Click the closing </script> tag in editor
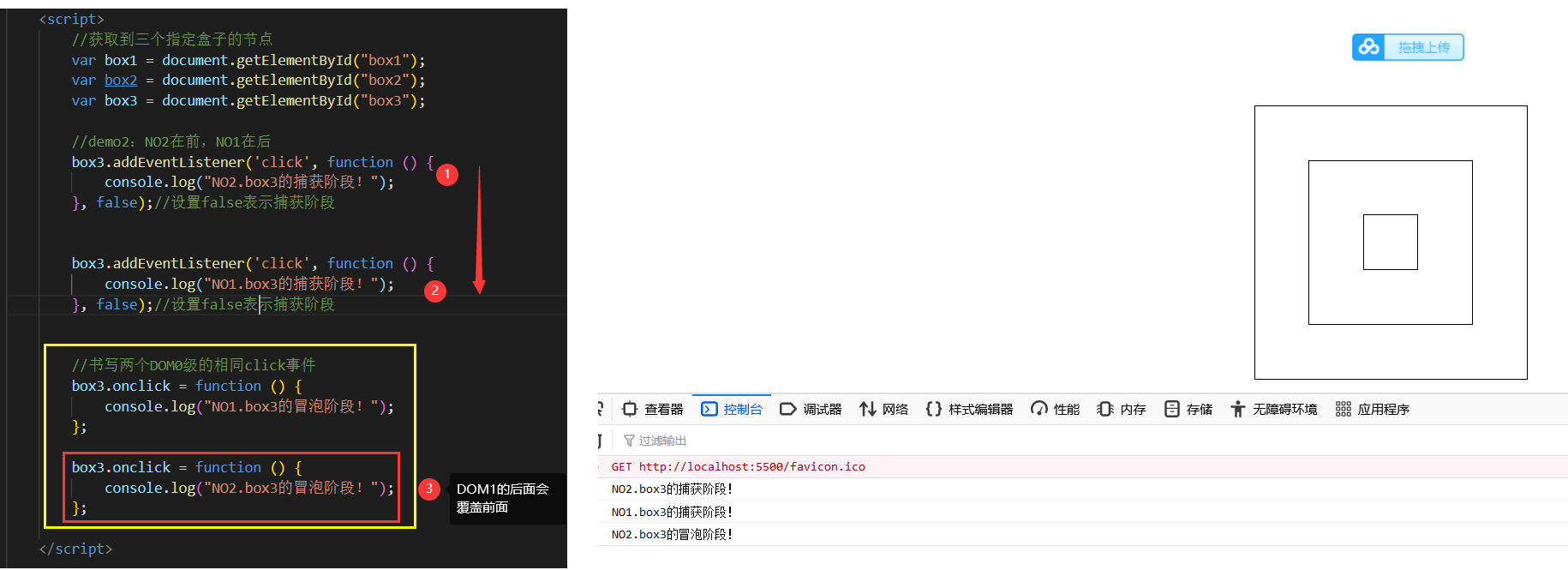Viewport: 1568px width, 570px height. tap(75, 549)
